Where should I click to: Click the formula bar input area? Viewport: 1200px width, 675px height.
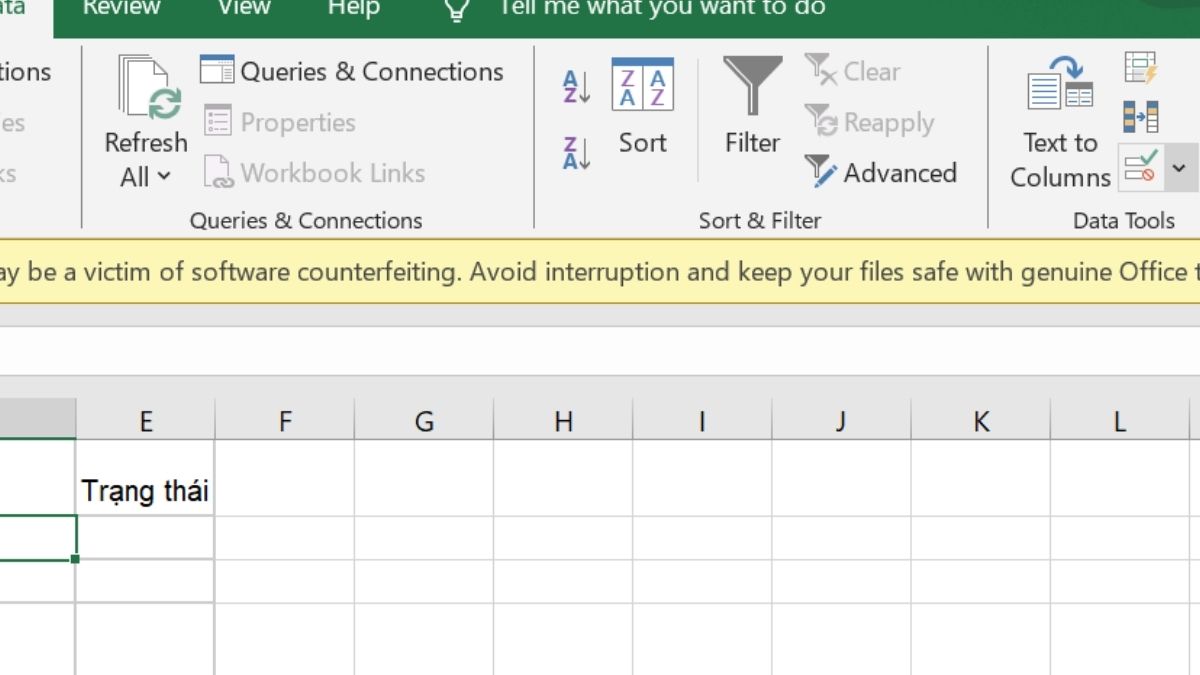pos(600,352)
